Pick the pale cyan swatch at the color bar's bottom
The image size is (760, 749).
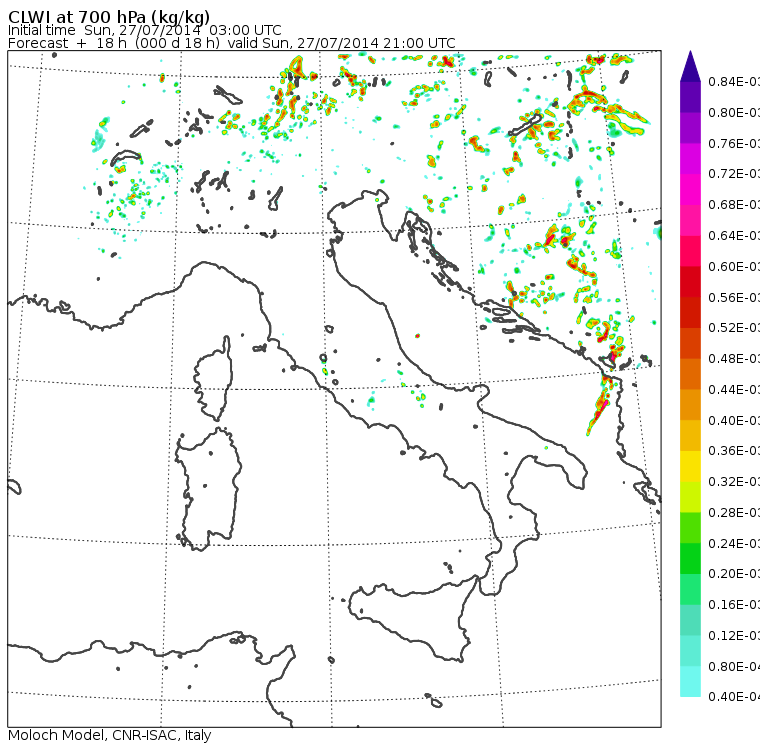(690, 681)
